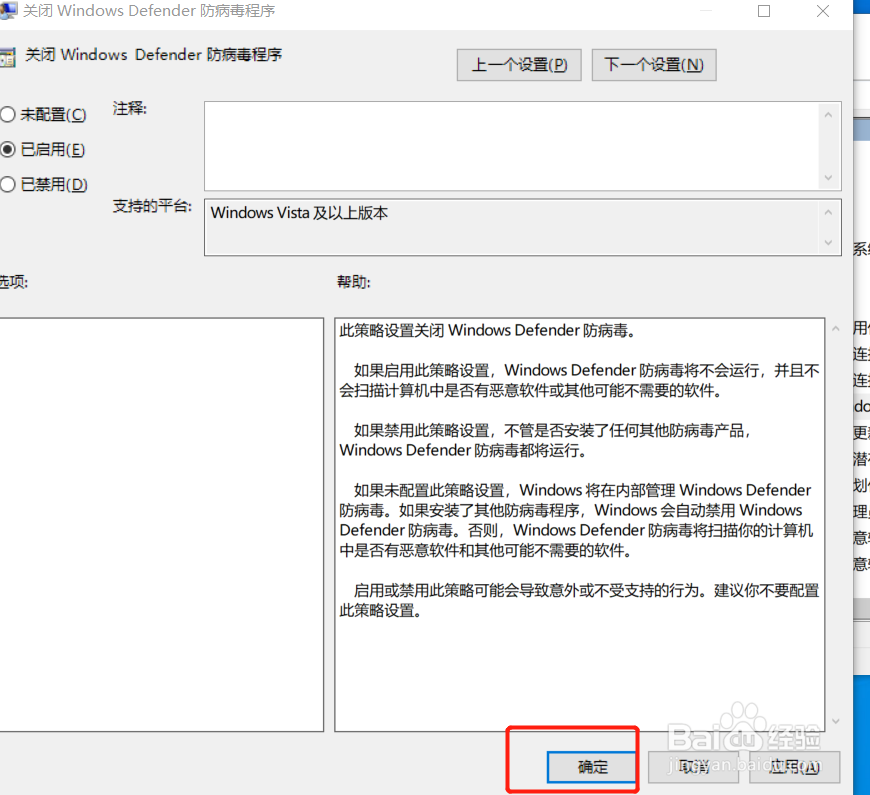Click down arrow of 支持的平台 scrollbar
The height and width of the screenshot is (795, 870).
[x=828, y=242]
